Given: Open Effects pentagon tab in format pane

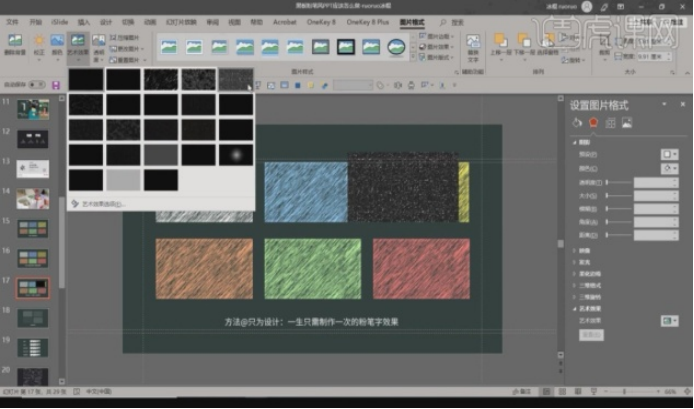Looking at the screenshot, I should 593,123.
